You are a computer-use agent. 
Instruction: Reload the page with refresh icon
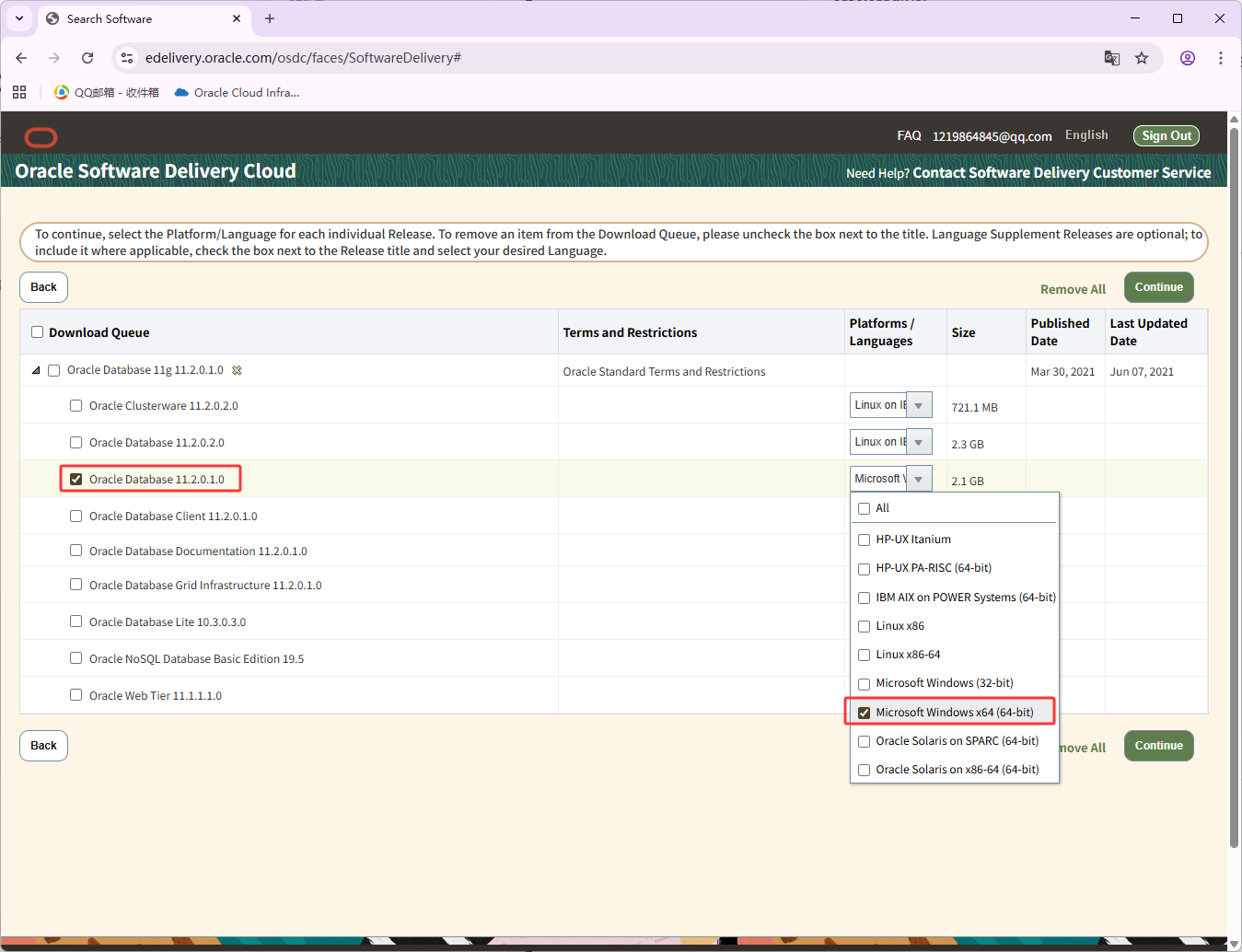pyautogui.click(x=87, y=58)
